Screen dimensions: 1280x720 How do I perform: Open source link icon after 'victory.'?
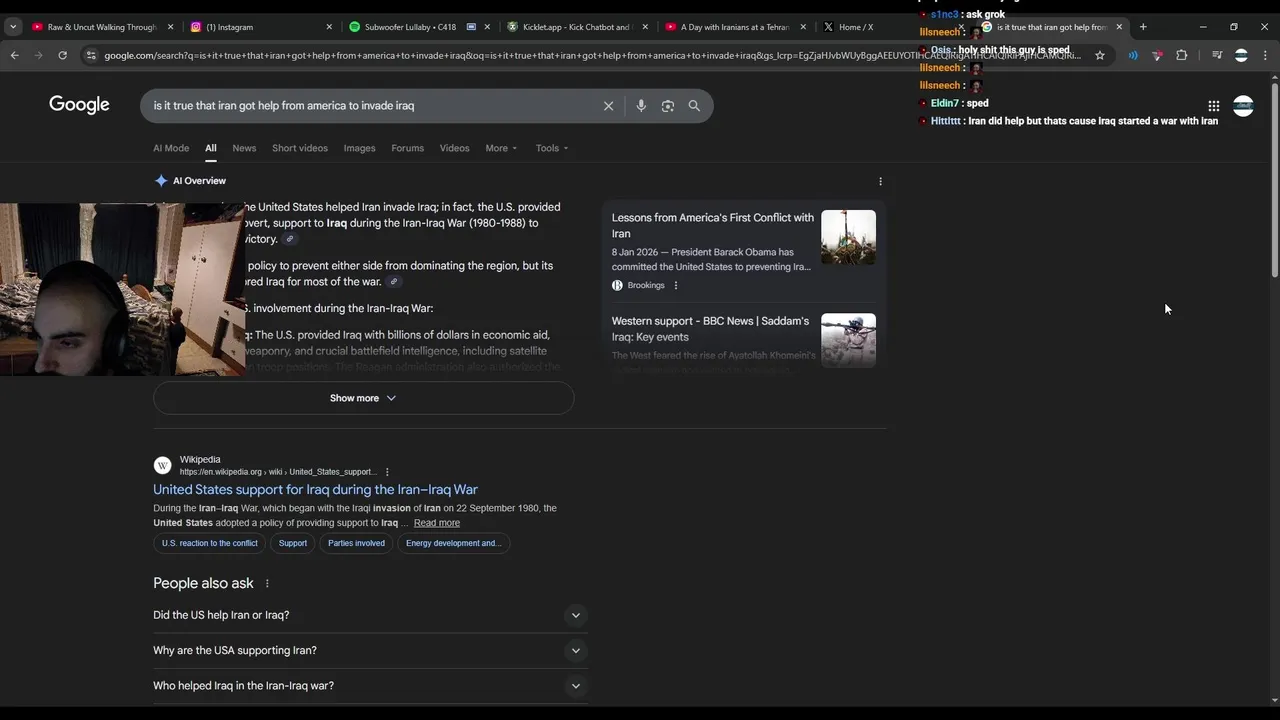coord(290,239)
